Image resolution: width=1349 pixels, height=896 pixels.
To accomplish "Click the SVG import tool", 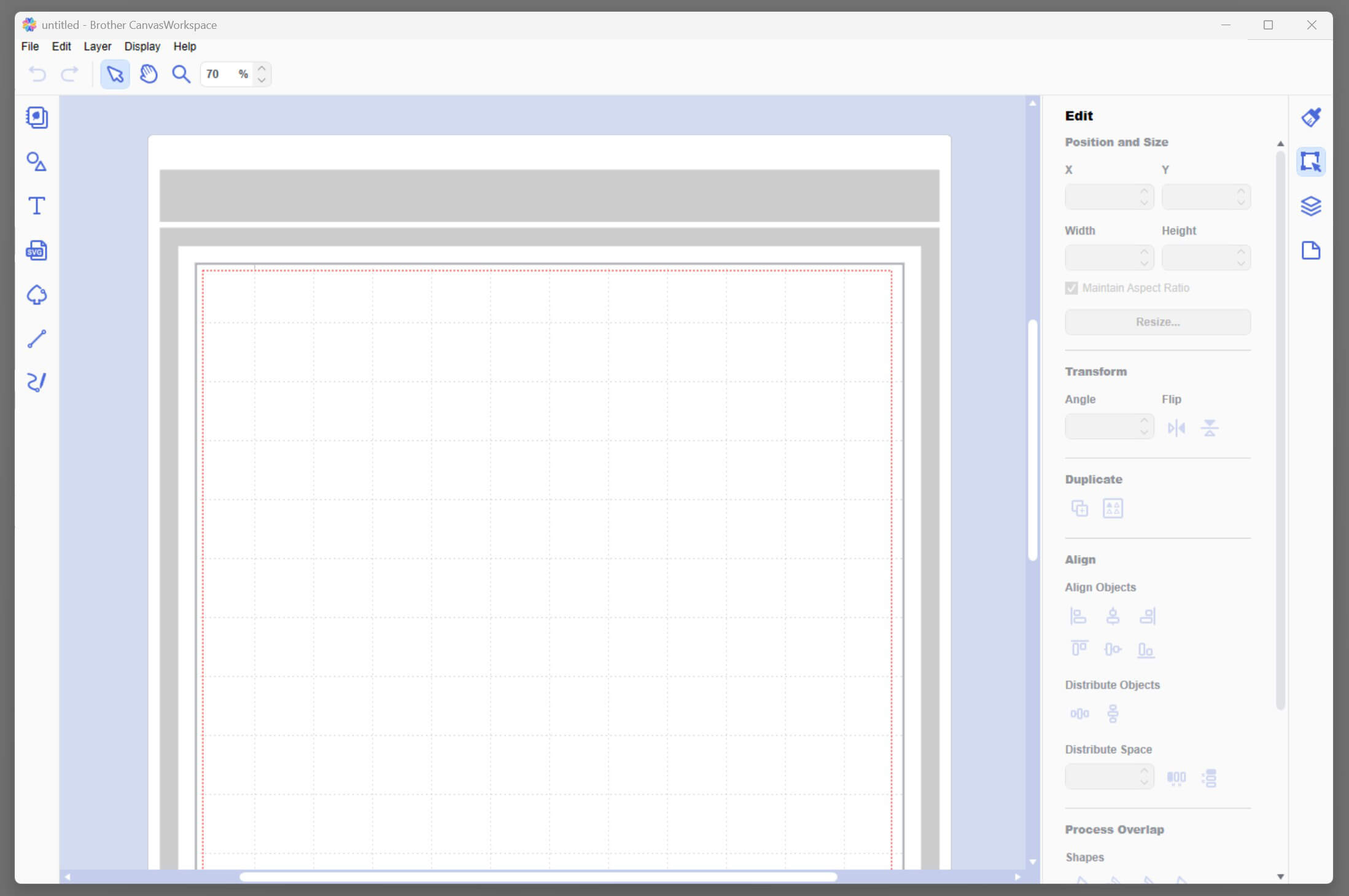I will click(x=36, y=250).
